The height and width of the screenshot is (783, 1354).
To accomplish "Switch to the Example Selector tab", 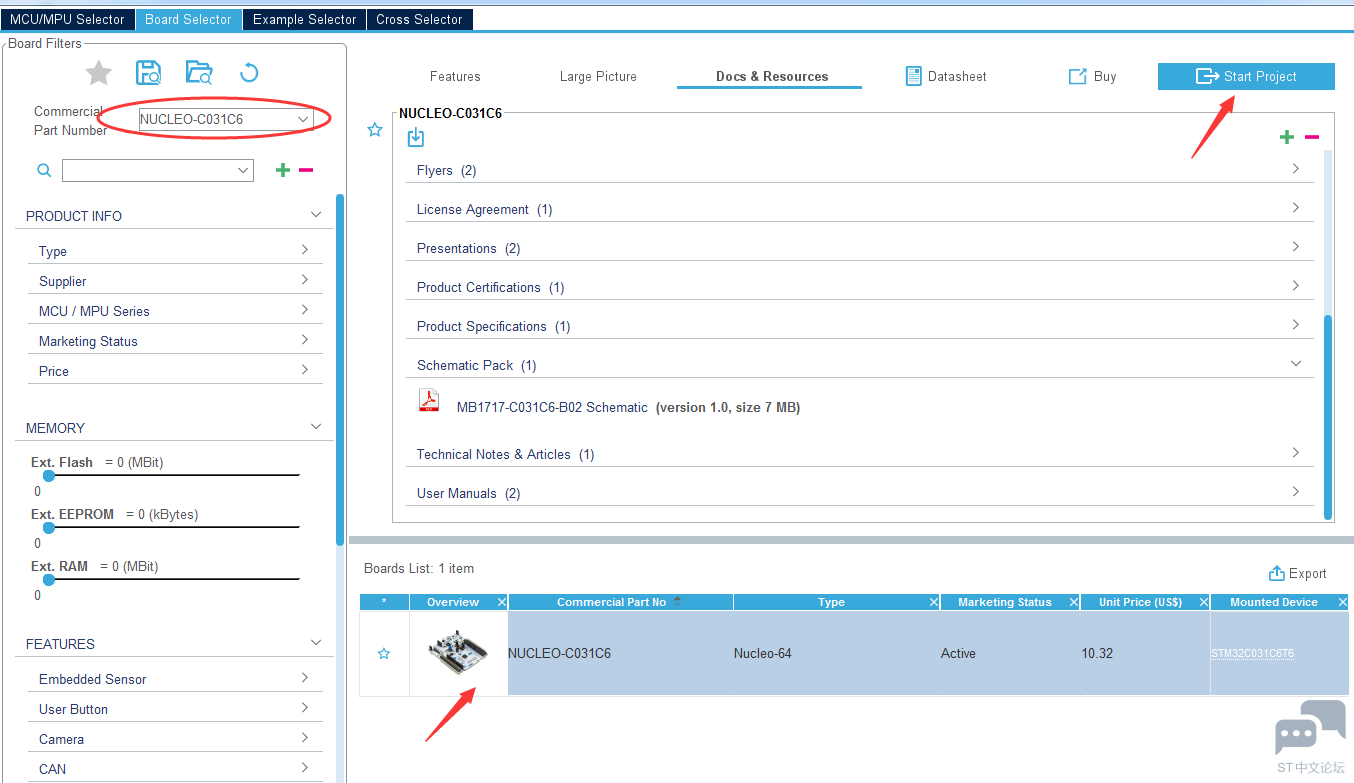I will pyautogui.click(x=305, y=19).
